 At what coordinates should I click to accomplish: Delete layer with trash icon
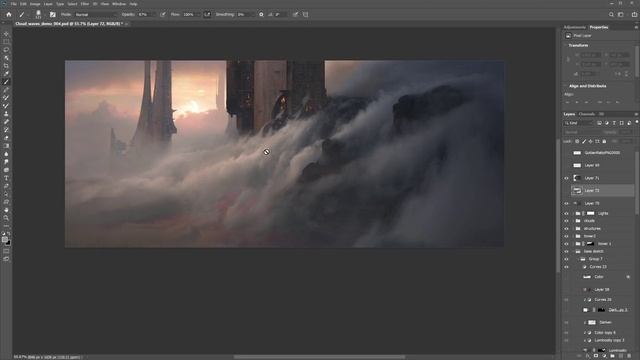tap(629, 356)
